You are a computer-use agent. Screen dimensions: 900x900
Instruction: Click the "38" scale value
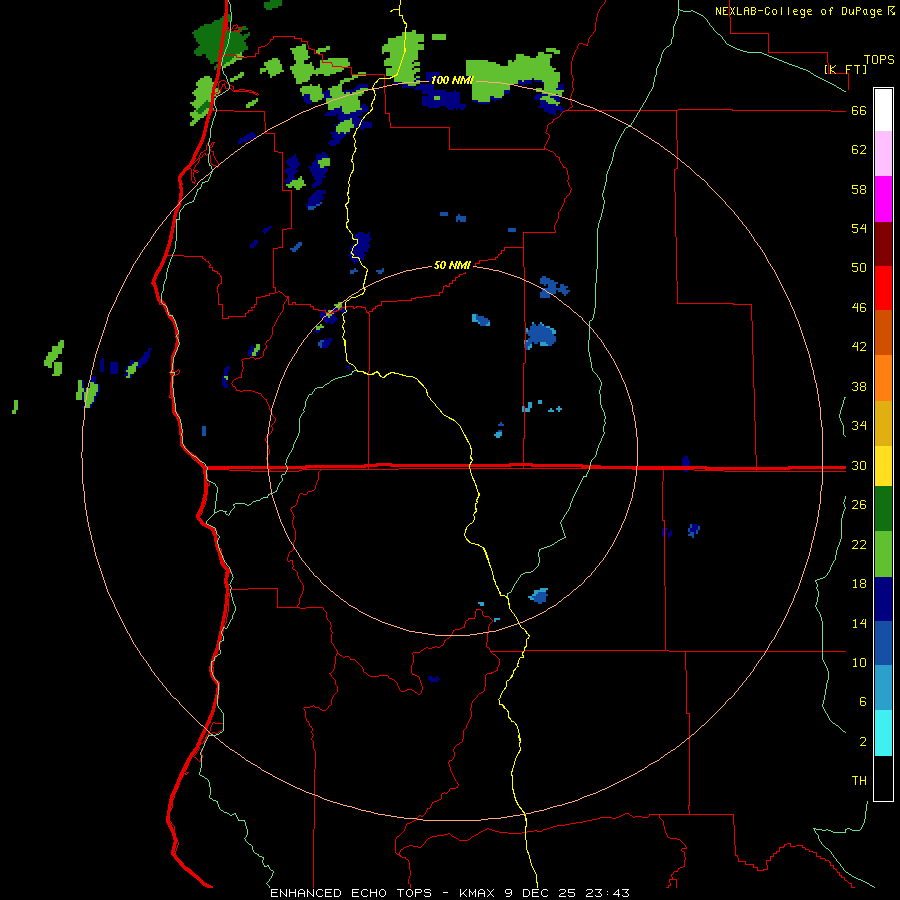coord(859,386)
